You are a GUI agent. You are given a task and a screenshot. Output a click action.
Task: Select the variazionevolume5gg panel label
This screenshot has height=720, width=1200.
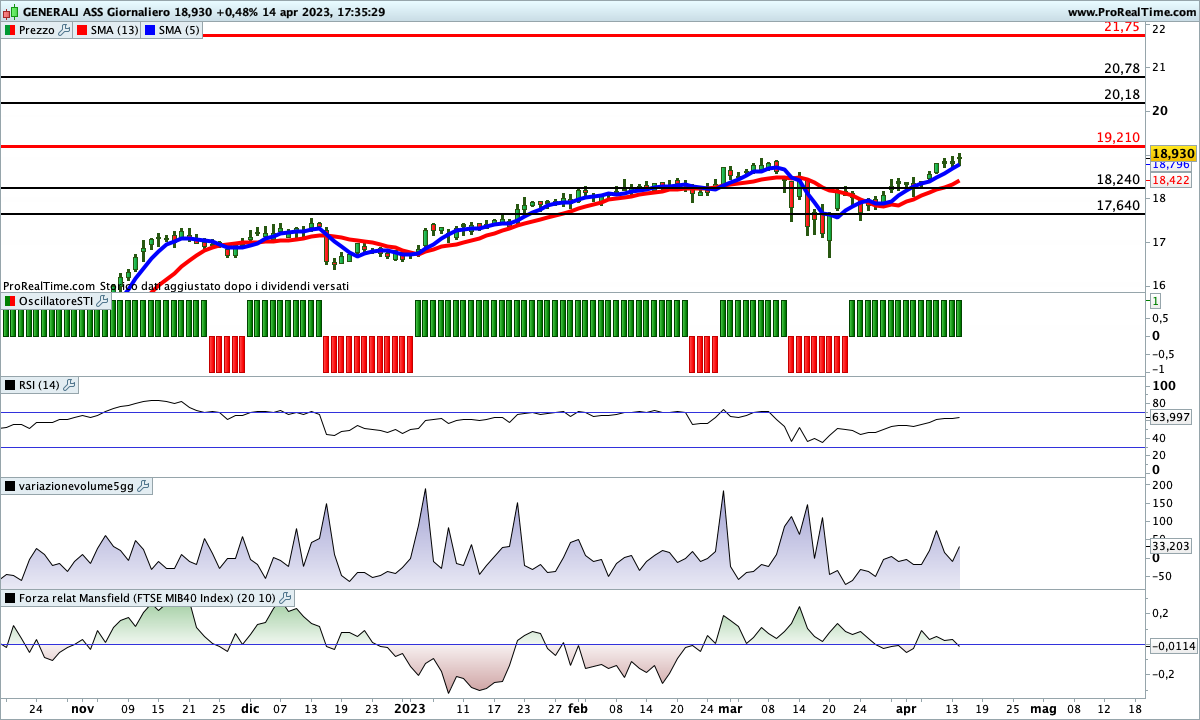click(76, 486)
